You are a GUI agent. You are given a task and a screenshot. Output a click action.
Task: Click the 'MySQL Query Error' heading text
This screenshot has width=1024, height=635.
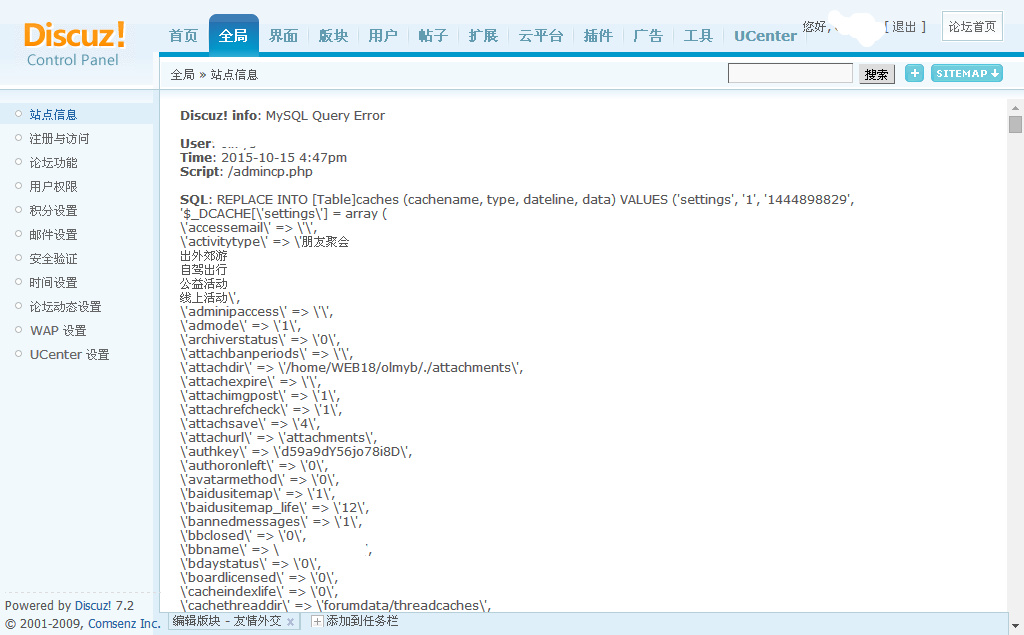pyautogui.click(x=325, y=116)
